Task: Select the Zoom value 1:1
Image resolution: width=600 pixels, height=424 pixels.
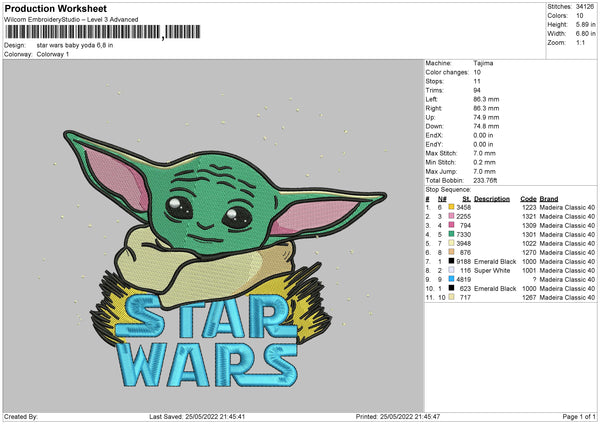Action: pos(580,42)
